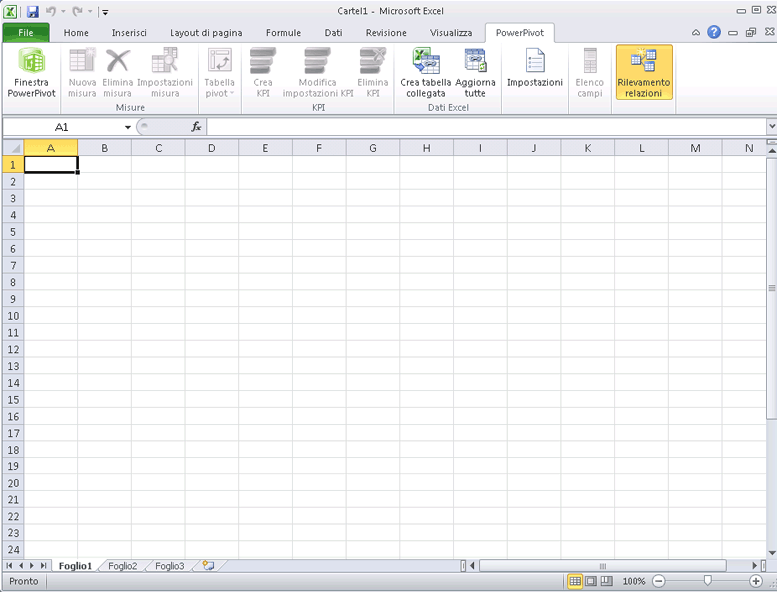Image resolution: width=777 pixels, height=592 pixels.
Task: Click the Name Box showing A1
Action: [62, 127]
